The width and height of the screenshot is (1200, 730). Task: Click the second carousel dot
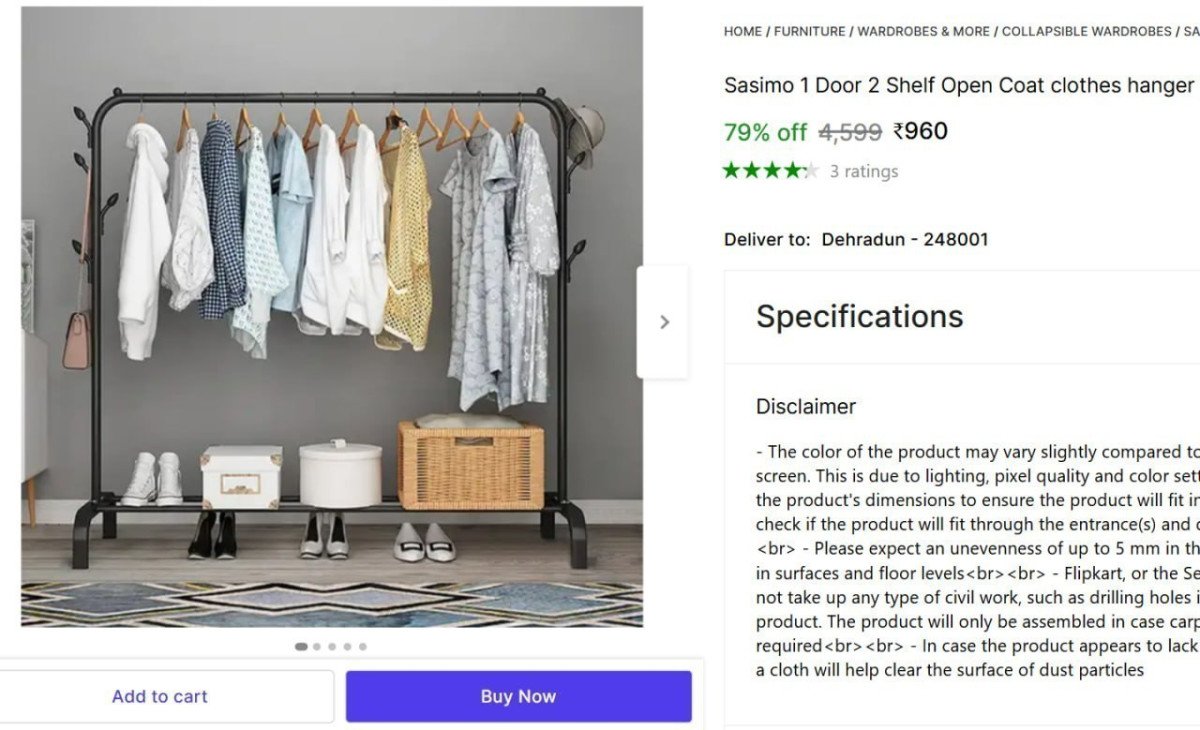pyautogui.click(x=316, y=647)
